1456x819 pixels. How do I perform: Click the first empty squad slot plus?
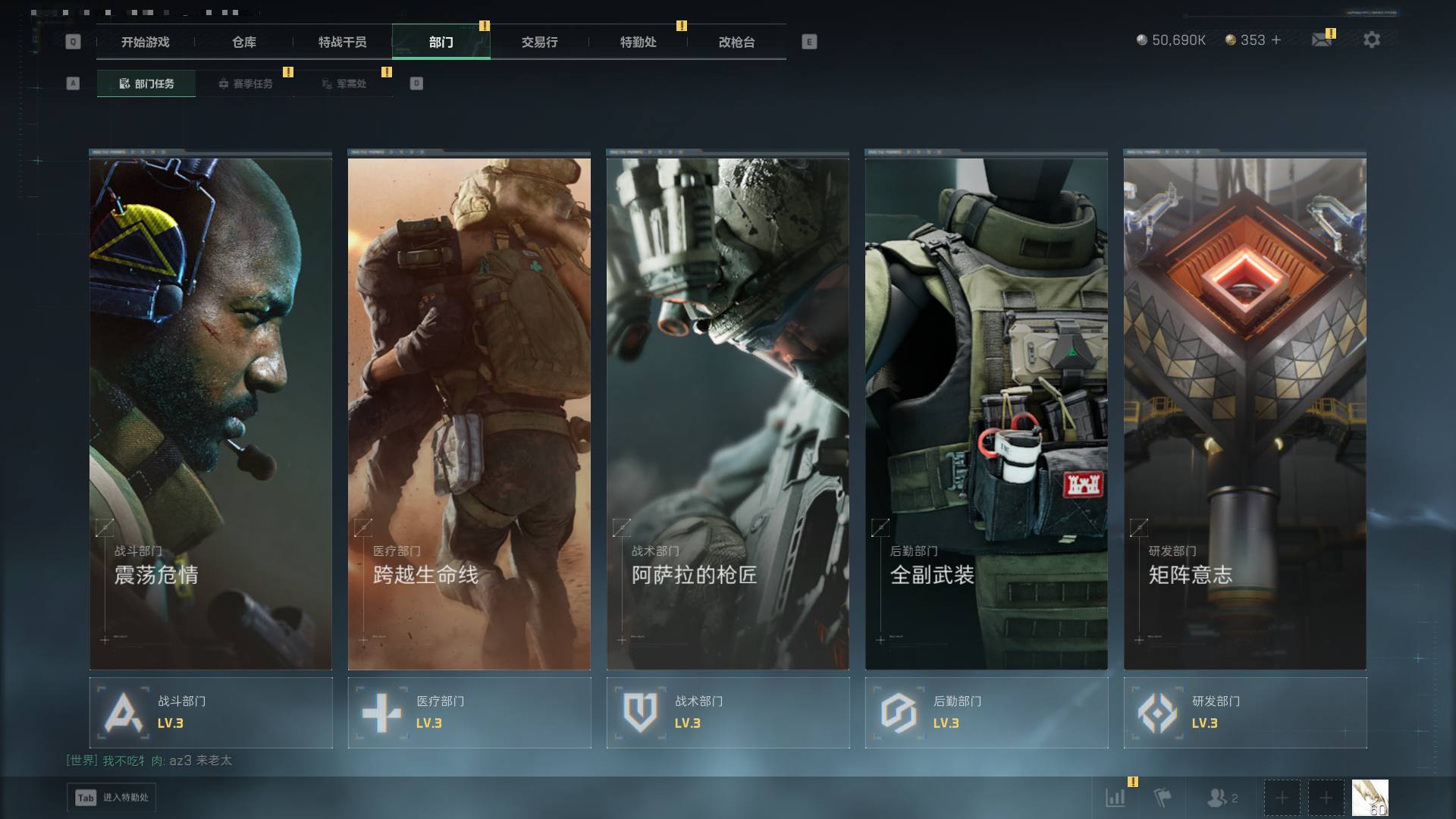(x=1282, y=798)
